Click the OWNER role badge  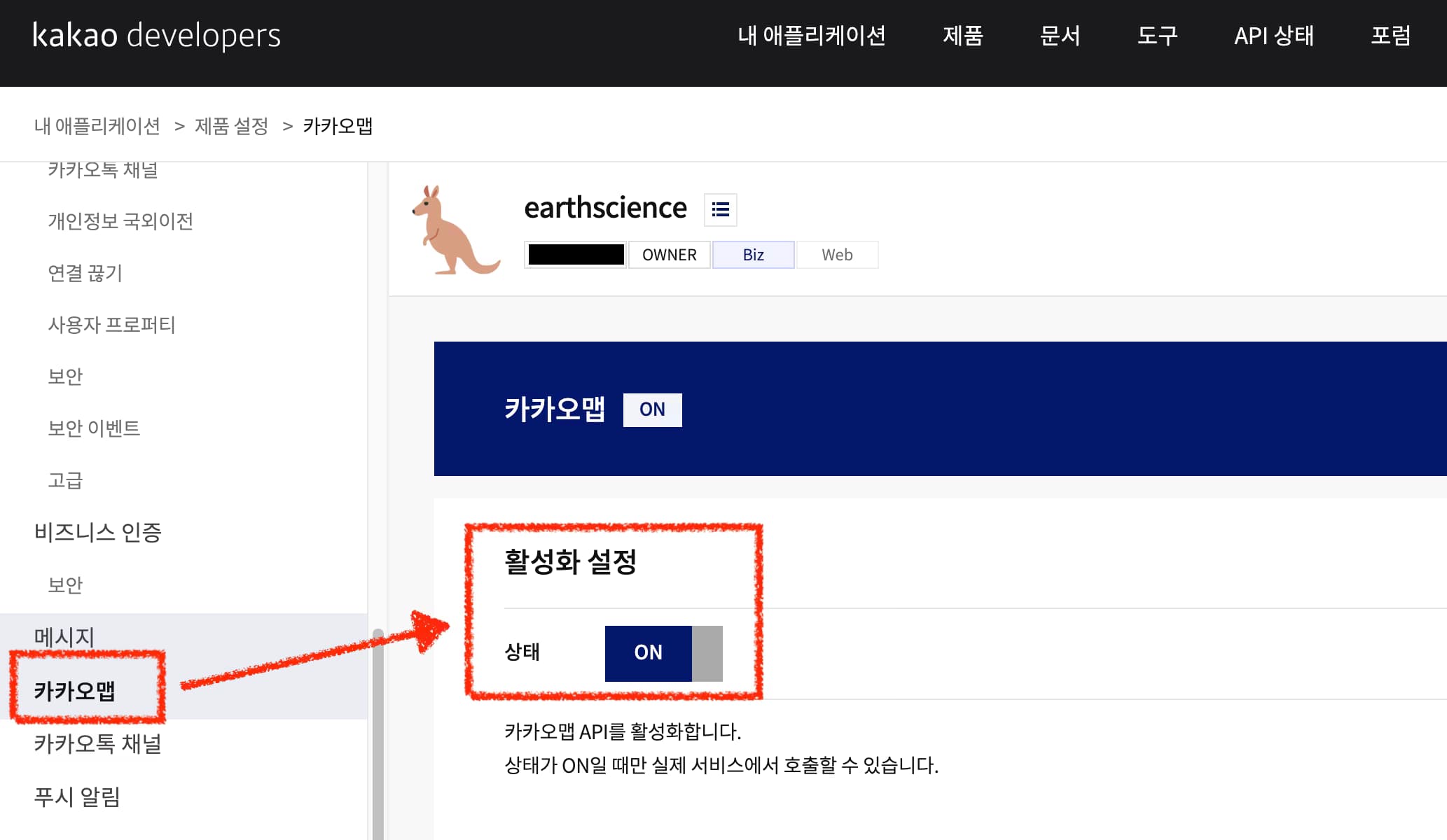pos(670,255)
